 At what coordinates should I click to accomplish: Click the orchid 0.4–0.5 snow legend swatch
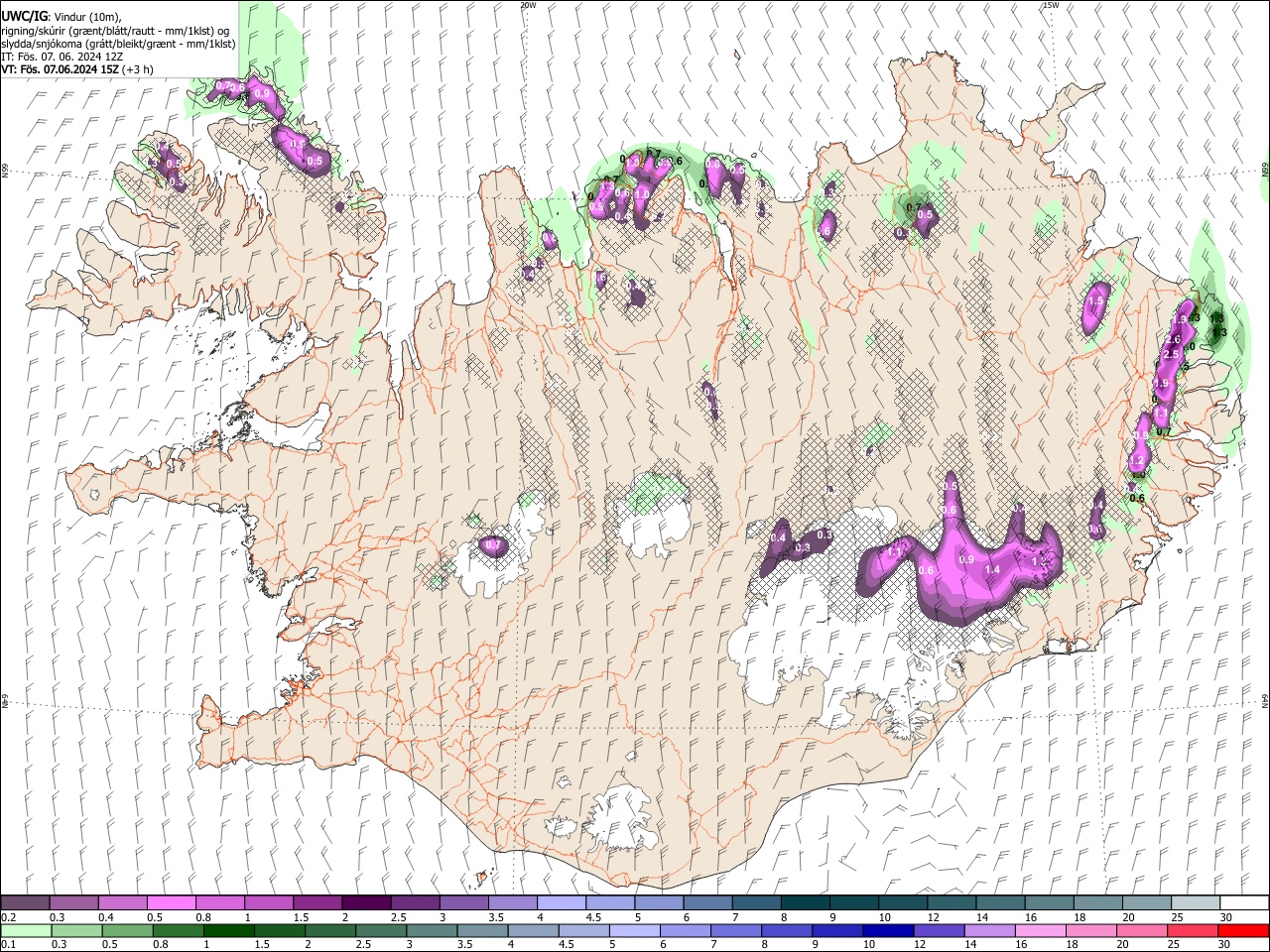click(x=122, y=903)
